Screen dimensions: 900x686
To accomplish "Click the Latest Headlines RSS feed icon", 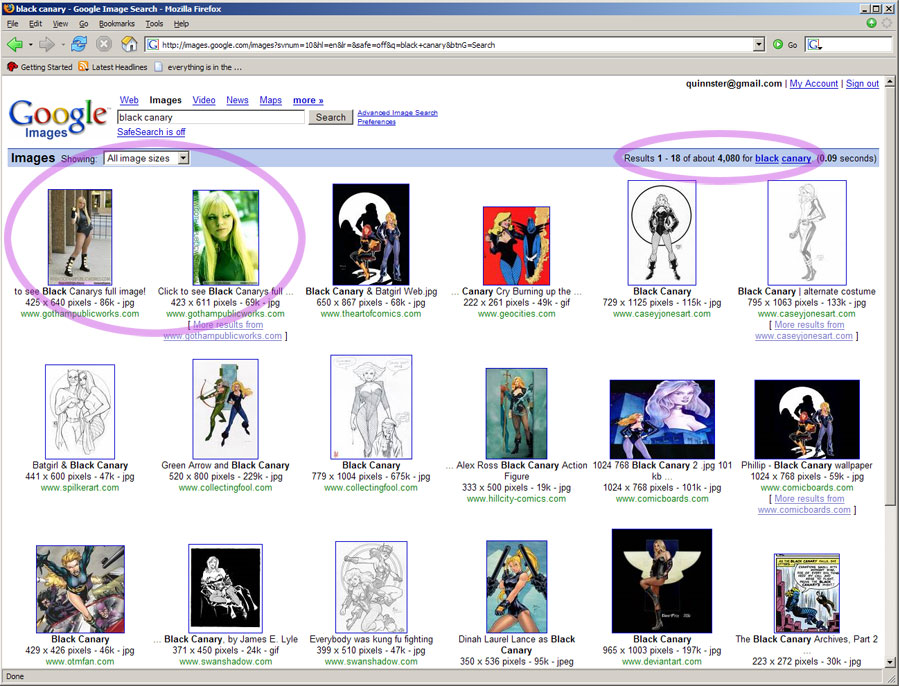I will [x=84, y=67].
